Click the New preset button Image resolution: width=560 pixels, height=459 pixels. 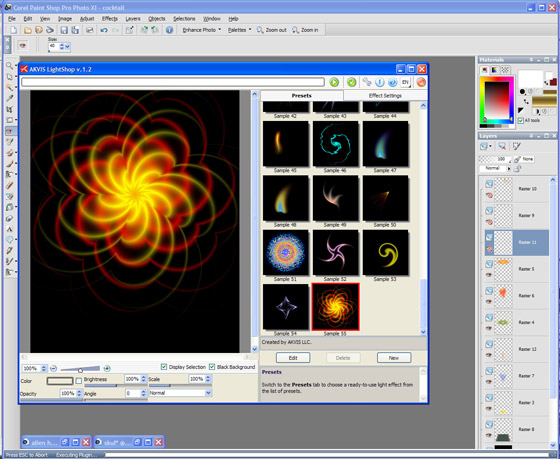[x=394, y=358]
